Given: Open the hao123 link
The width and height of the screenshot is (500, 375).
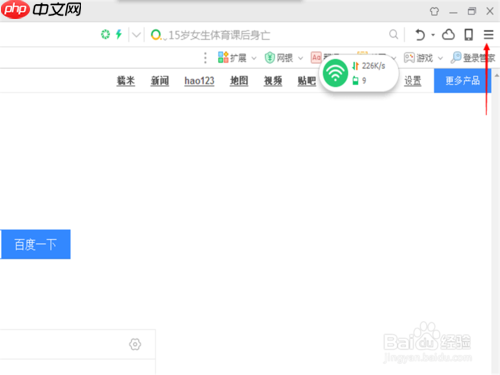Looking at the screenshot, I should coord(199,81).
